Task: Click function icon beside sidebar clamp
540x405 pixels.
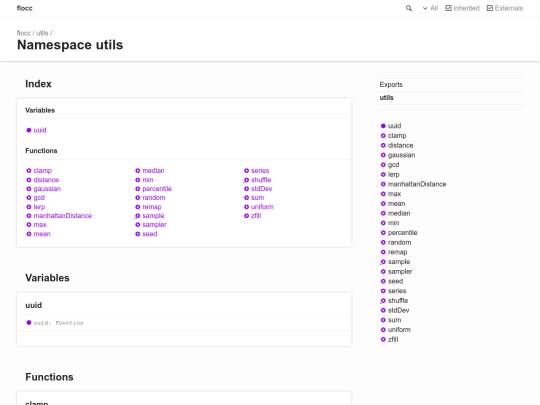Action: pos(383,136)
